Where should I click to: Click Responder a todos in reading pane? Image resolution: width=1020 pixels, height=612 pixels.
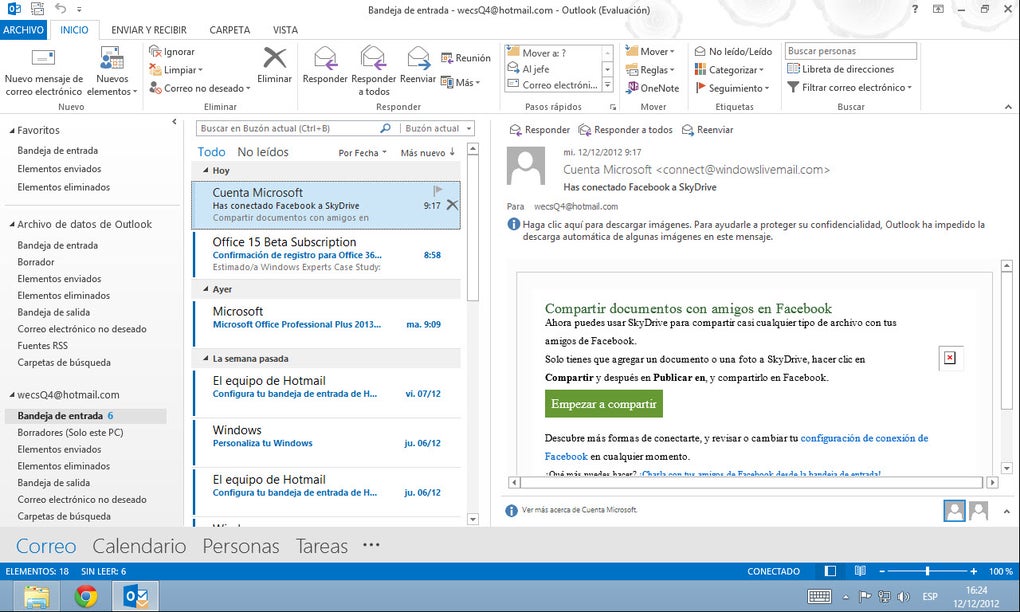(x=625, y=129)
